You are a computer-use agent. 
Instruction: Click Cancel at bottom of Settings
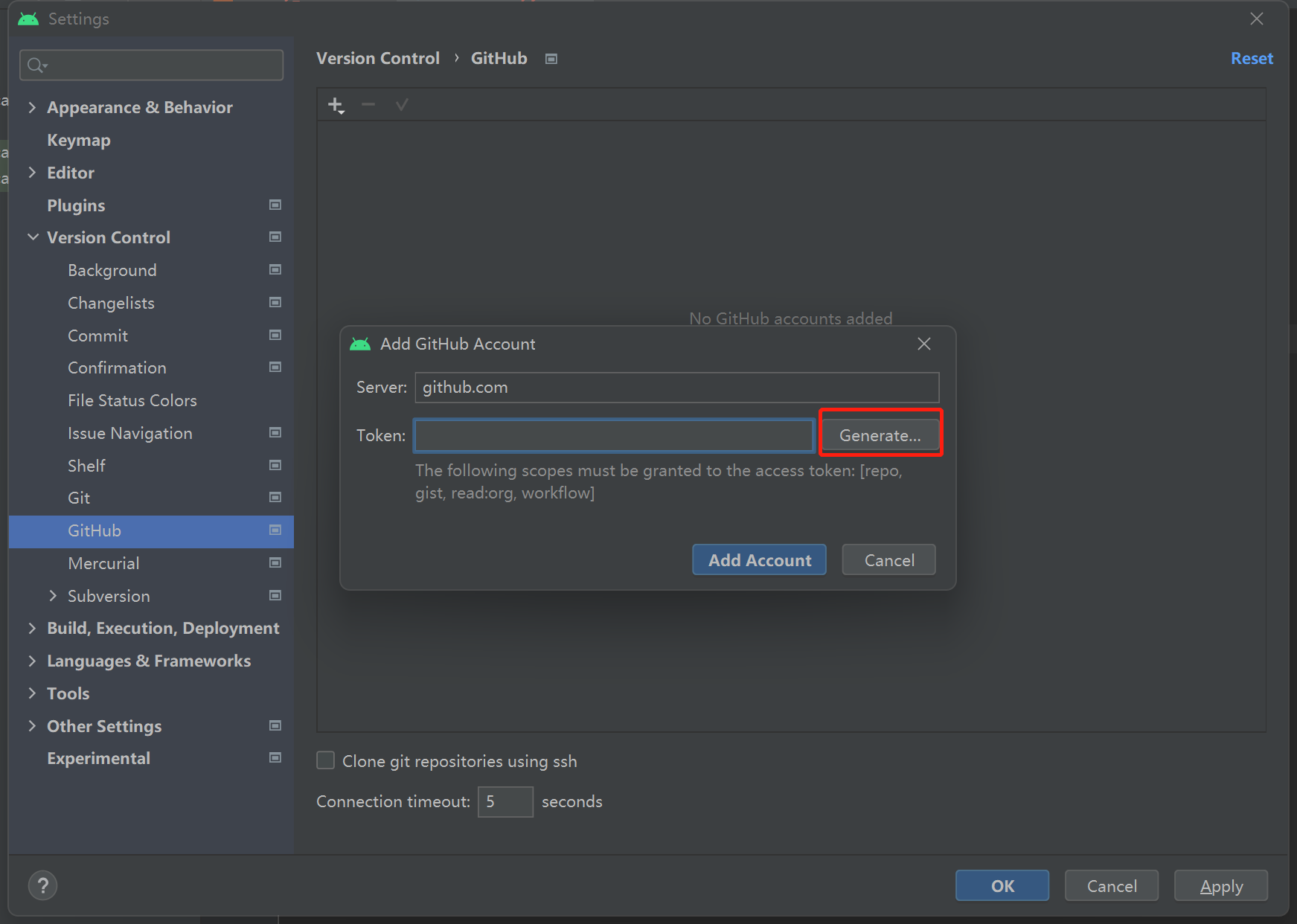click(1112, 885)
